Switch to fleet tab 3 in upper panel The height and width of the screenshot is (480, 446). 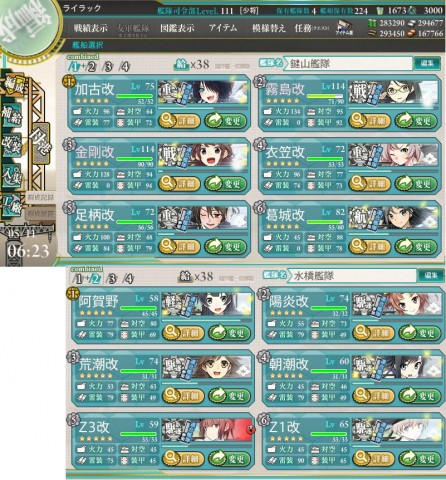pos(108,67)
